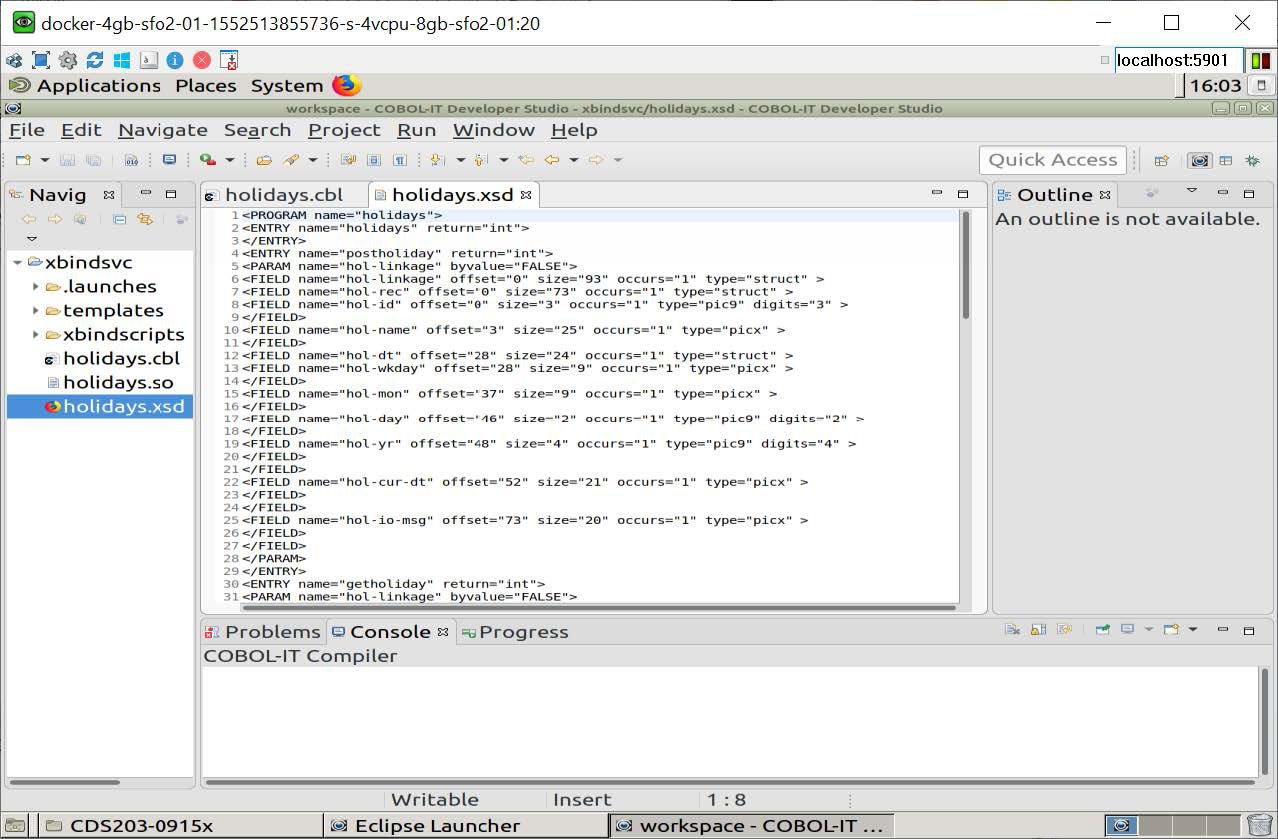Image resolution: width=1278 pixels, height=839 pixels.
Task: Open the Quick Access search field
Action: [x=1052, y=159]
